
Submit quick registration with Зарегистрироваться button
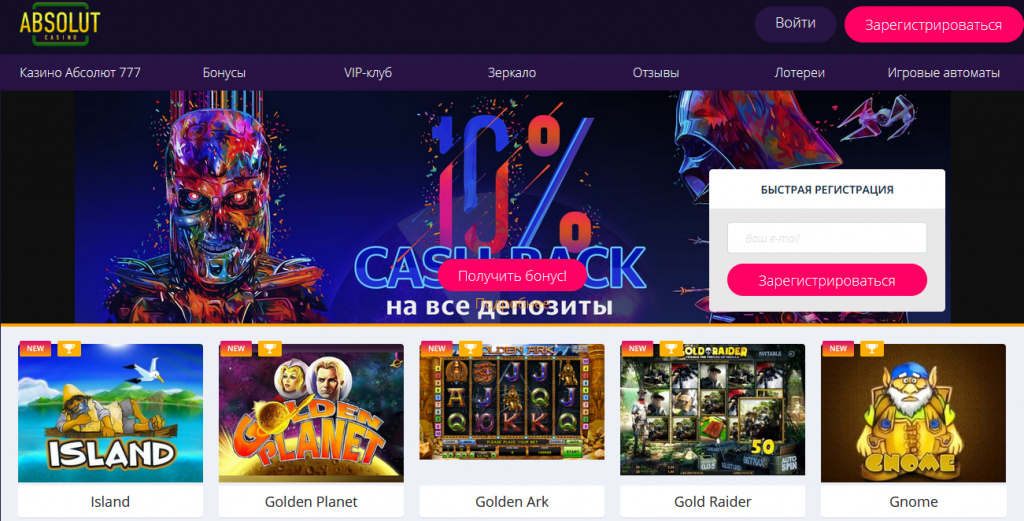pyautogui.click(x=827, y=280)
